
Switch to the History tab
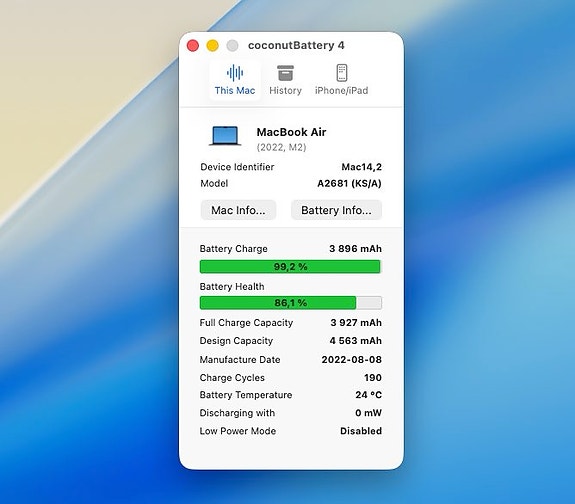(x=285, y=80)
